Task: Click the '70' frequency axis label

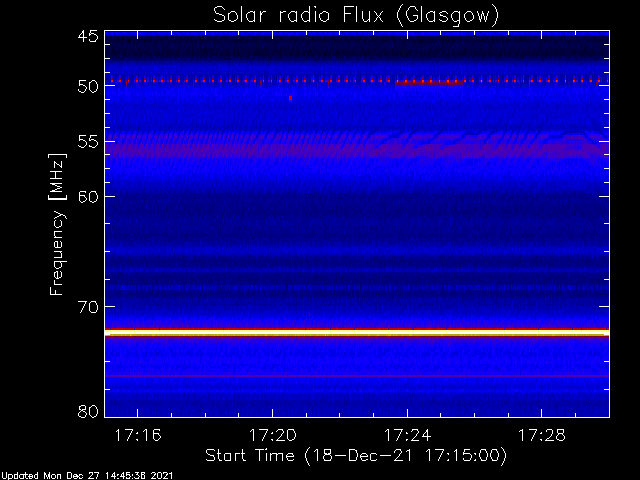Action: pos(88,307)
